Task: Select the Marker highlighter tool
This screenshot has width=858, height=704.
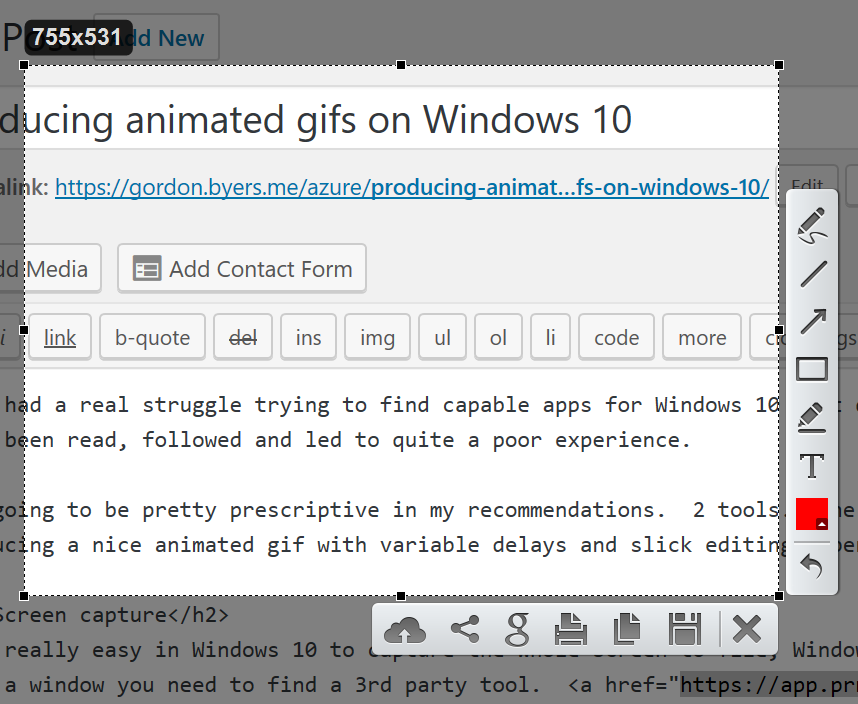Action: (x=812, y=418)
